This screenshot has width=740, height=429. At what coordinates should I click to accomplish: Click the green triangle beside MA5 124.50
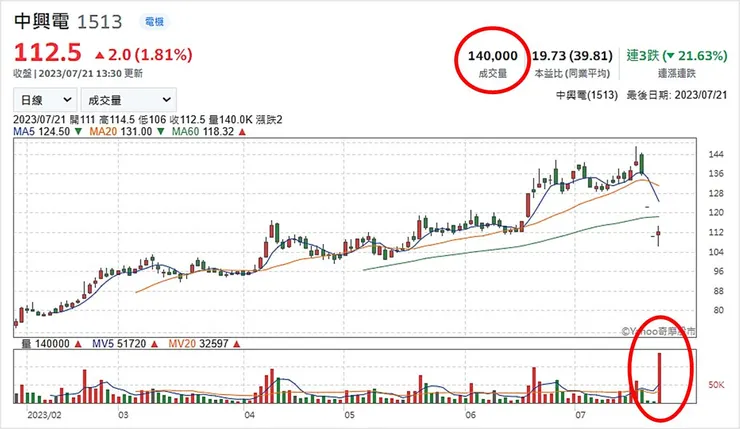pyautogui.click(x=78, y=132)
